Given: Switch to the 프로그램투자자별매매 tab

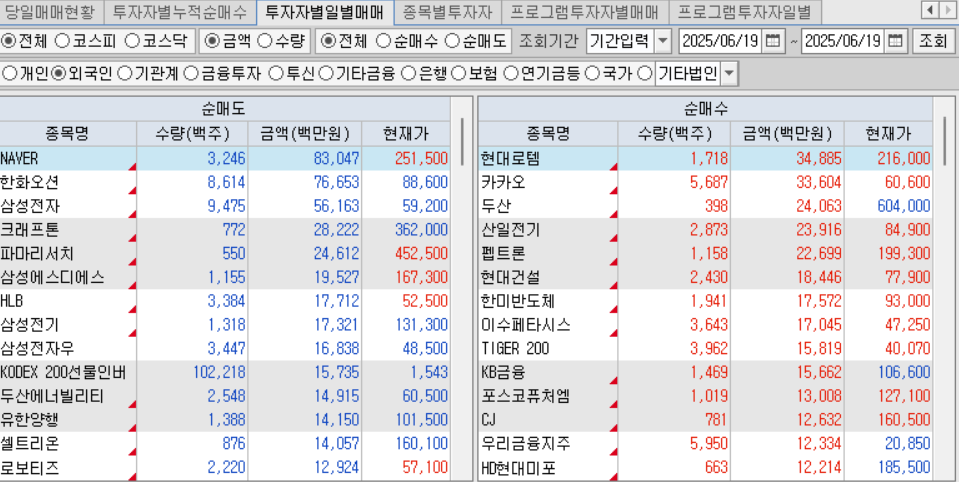Looking at the screenshot, I should pyautogui.click(x=585, y=10).
